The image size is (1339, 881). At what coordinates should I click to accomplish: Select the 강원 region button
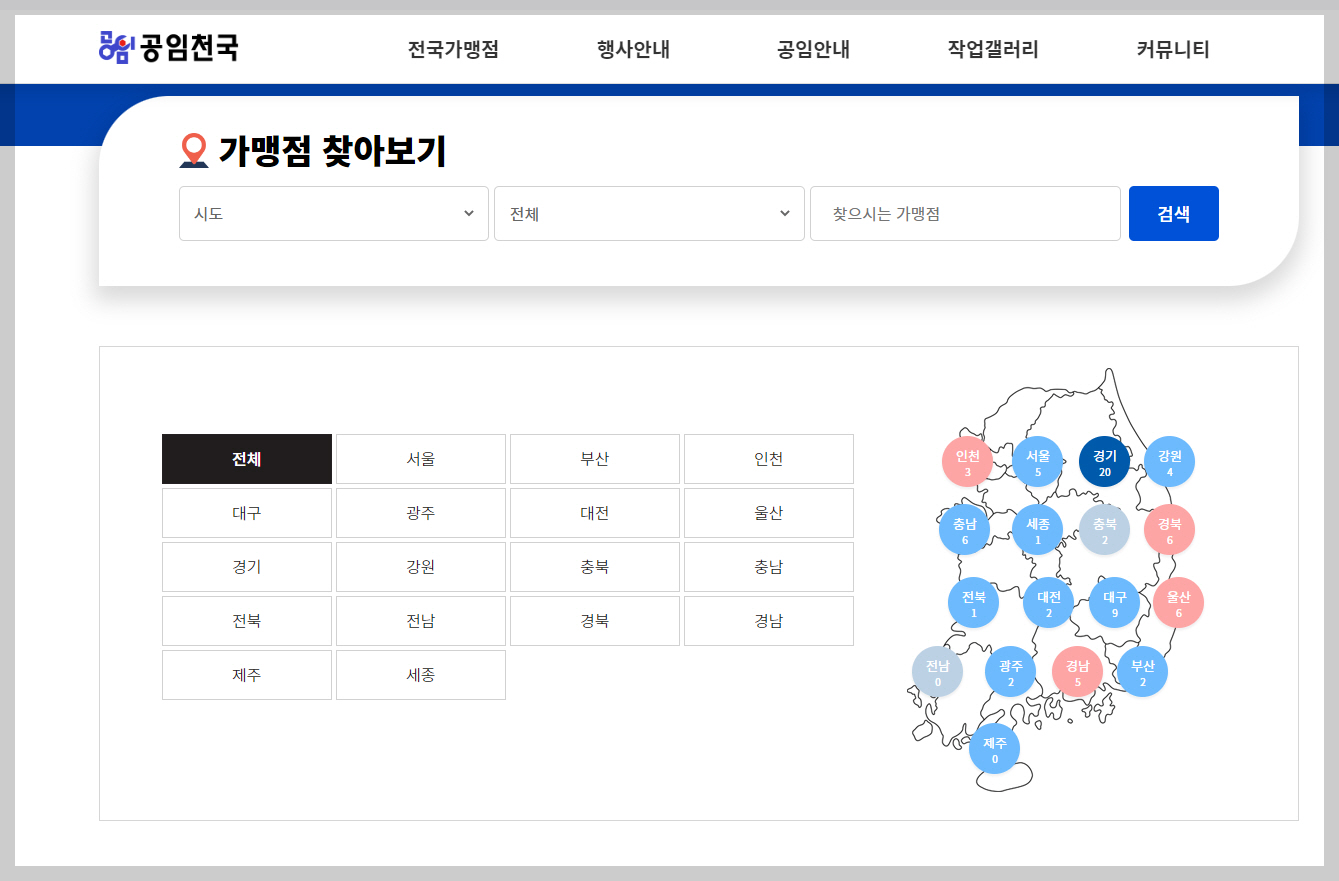(421, 567)
